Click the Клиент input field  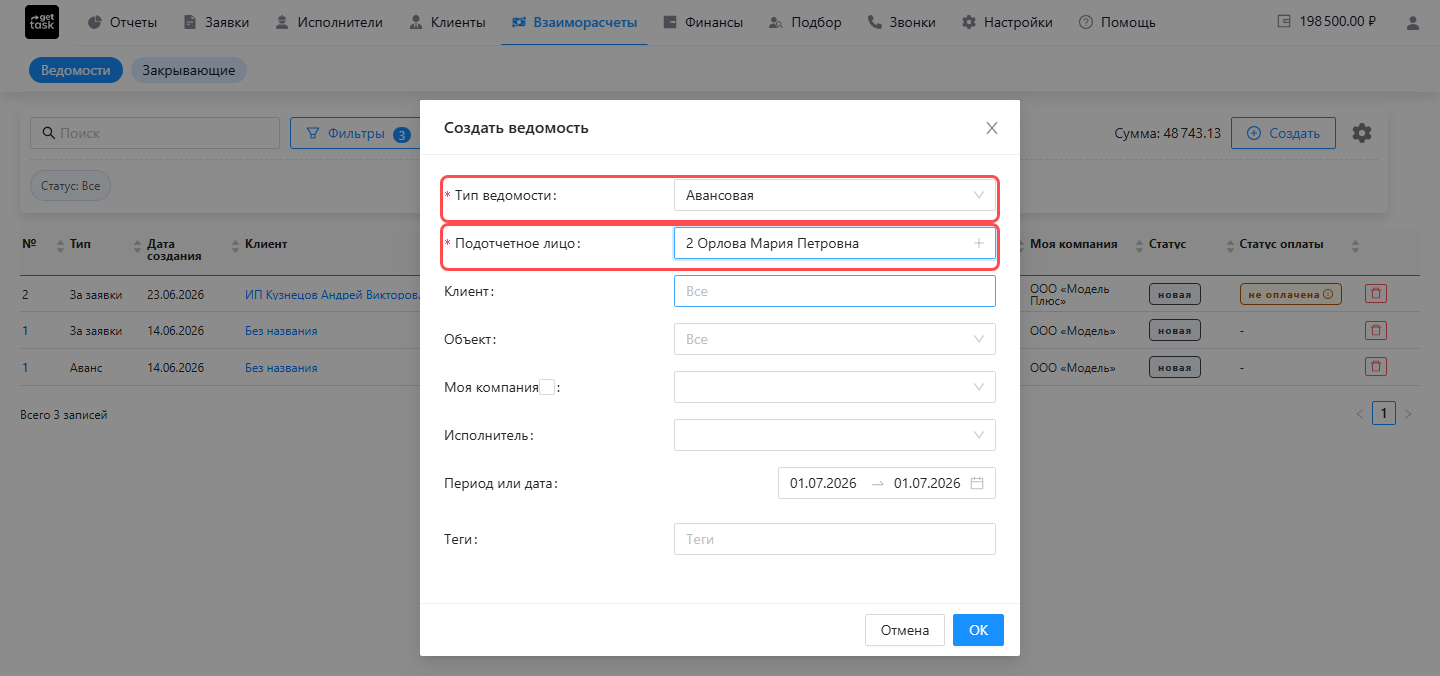[x=835, y=291]
